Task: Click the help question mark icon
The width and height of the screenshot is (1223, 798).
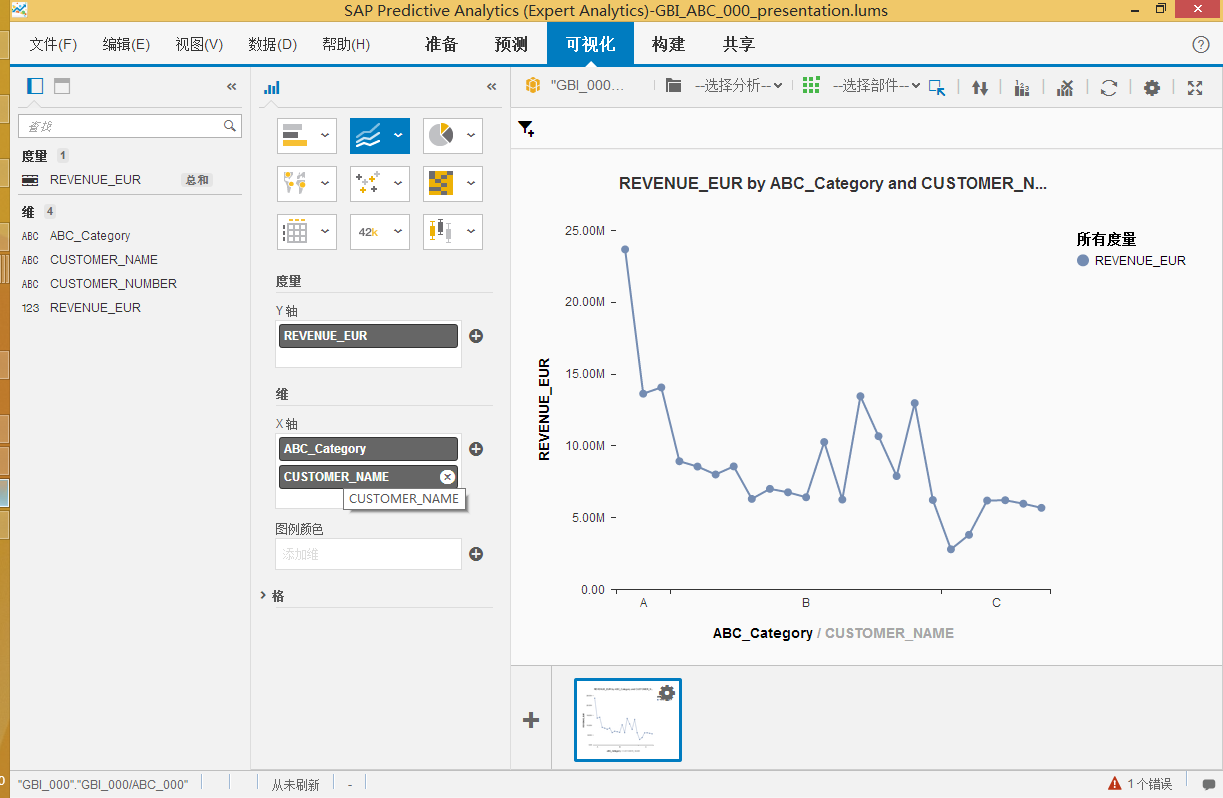Action: 1201,45
